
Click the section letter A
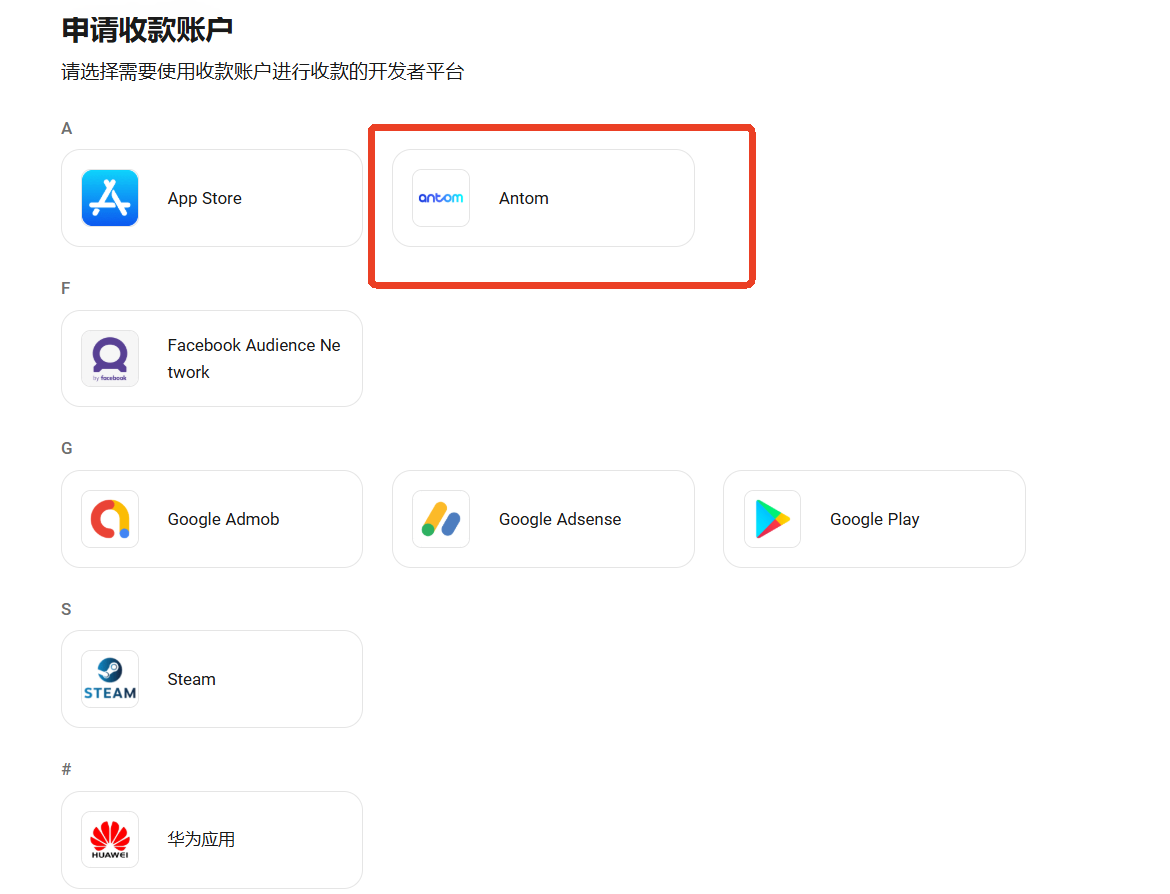(x=66, y=128)
